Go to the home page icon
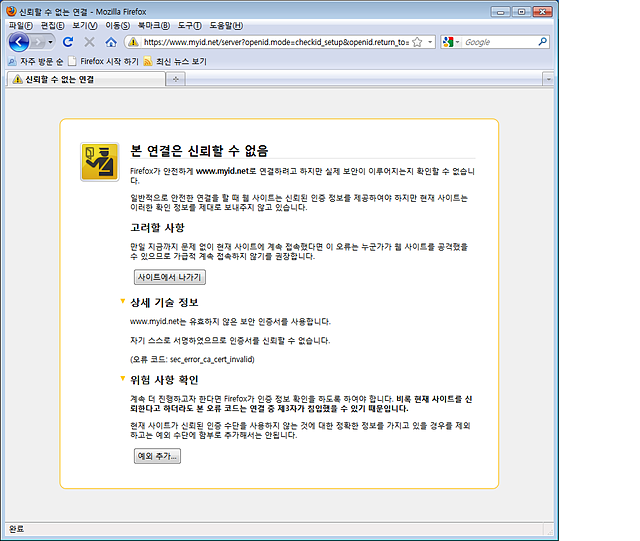The width and height of the screenshot is (640, 541). click(x=111, y=42)
